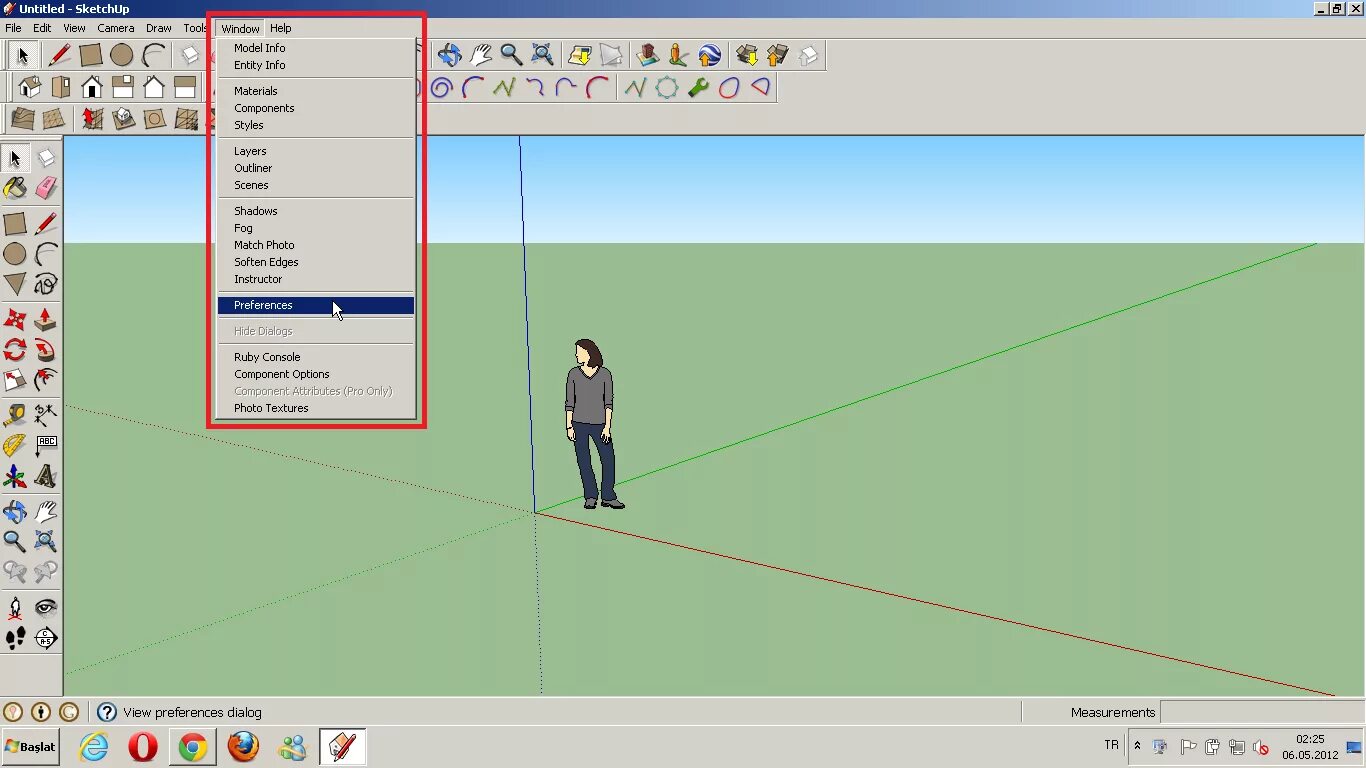The height and width of the screenshot is (768, 1366).
Task: Open Match Photo menu entry
Action: 316,245
